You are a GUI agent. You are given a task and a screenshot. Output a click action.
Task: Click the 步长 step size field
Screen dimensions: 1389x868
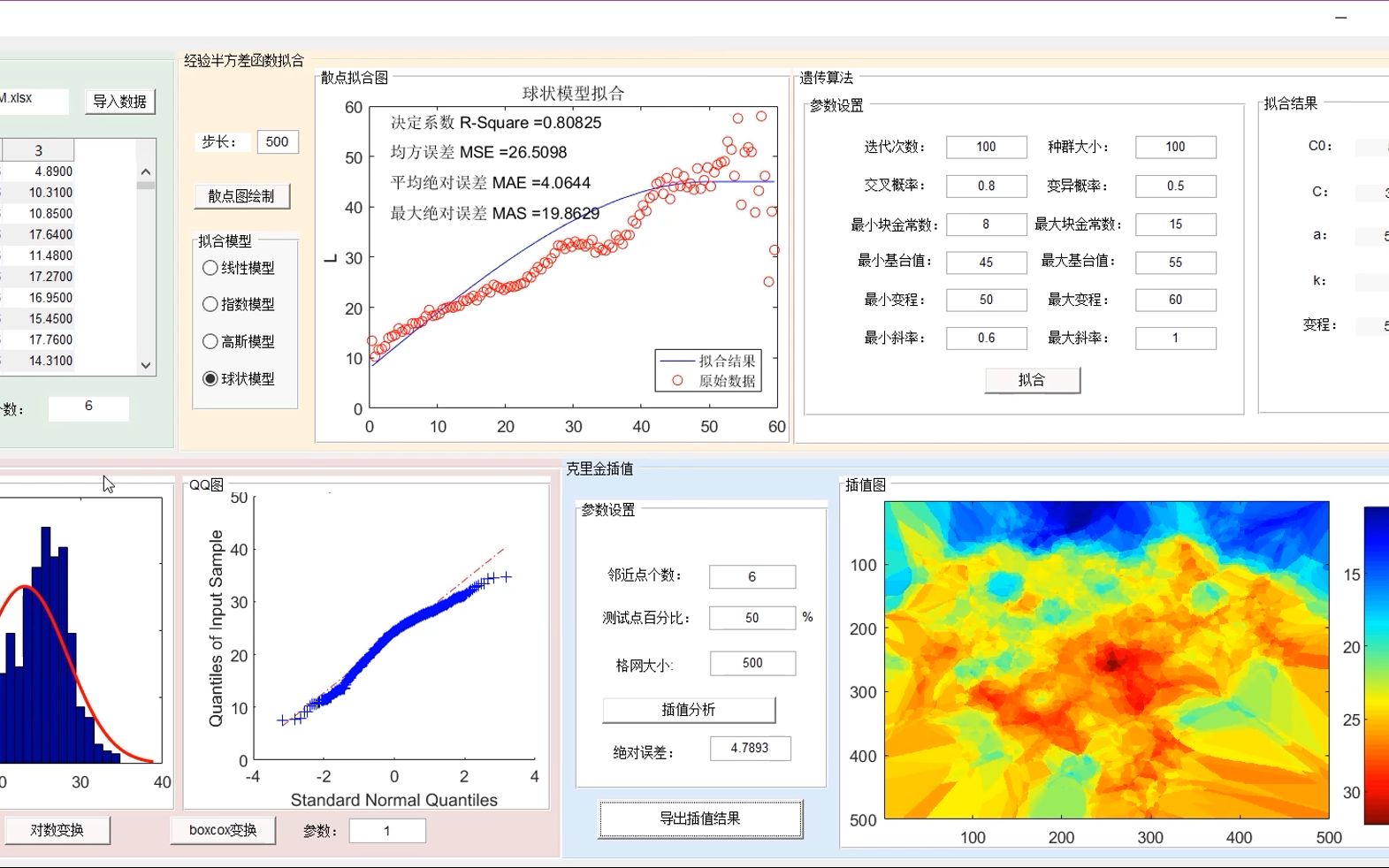[x=278, y=141]
